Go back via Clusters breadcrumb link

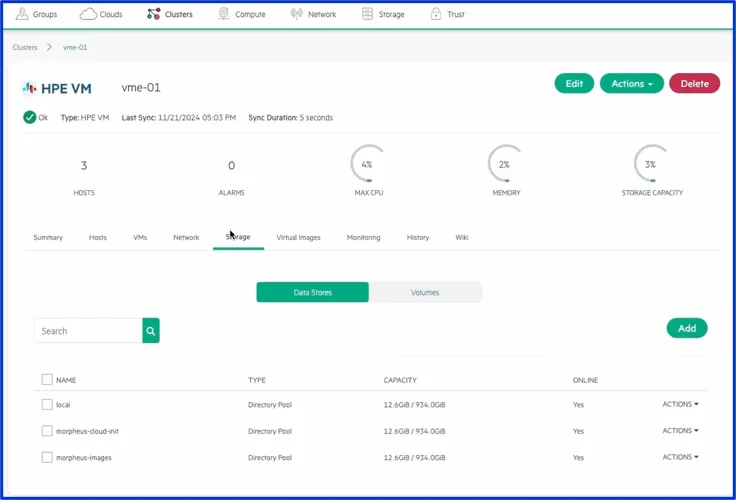pyautogui.click(x=25, y=47)
